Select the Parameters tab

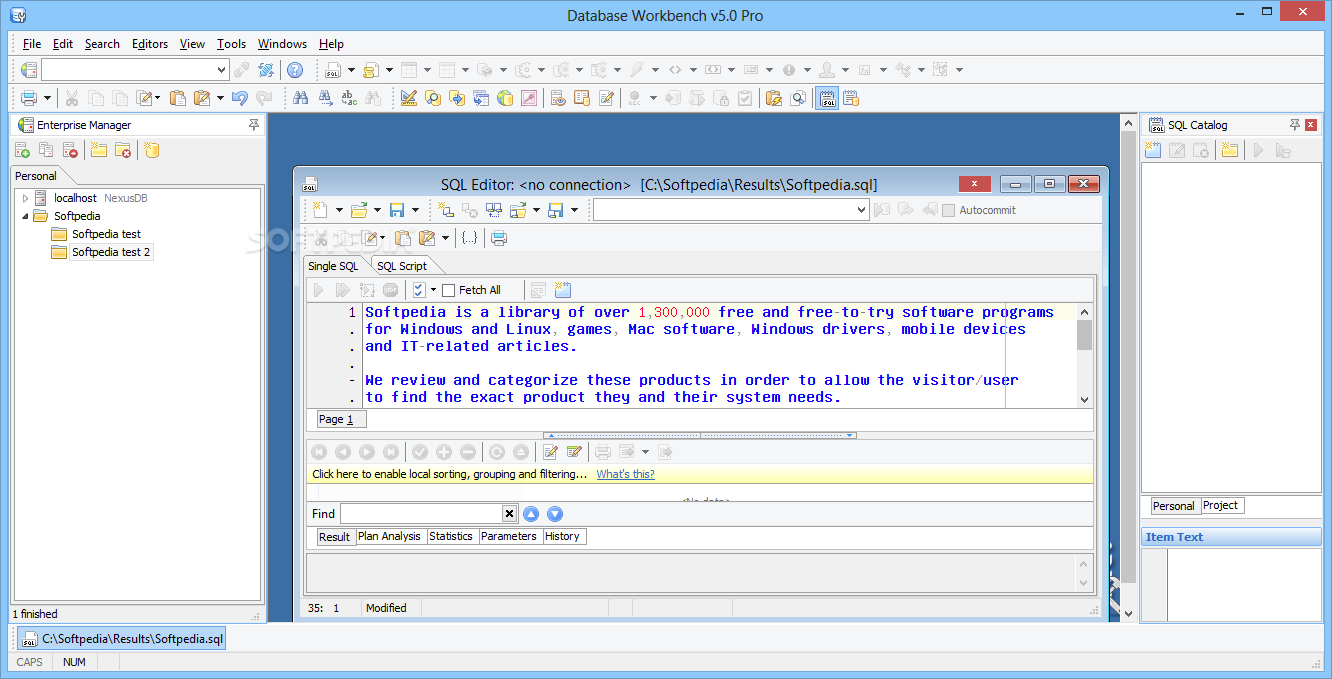pos(509,536)
